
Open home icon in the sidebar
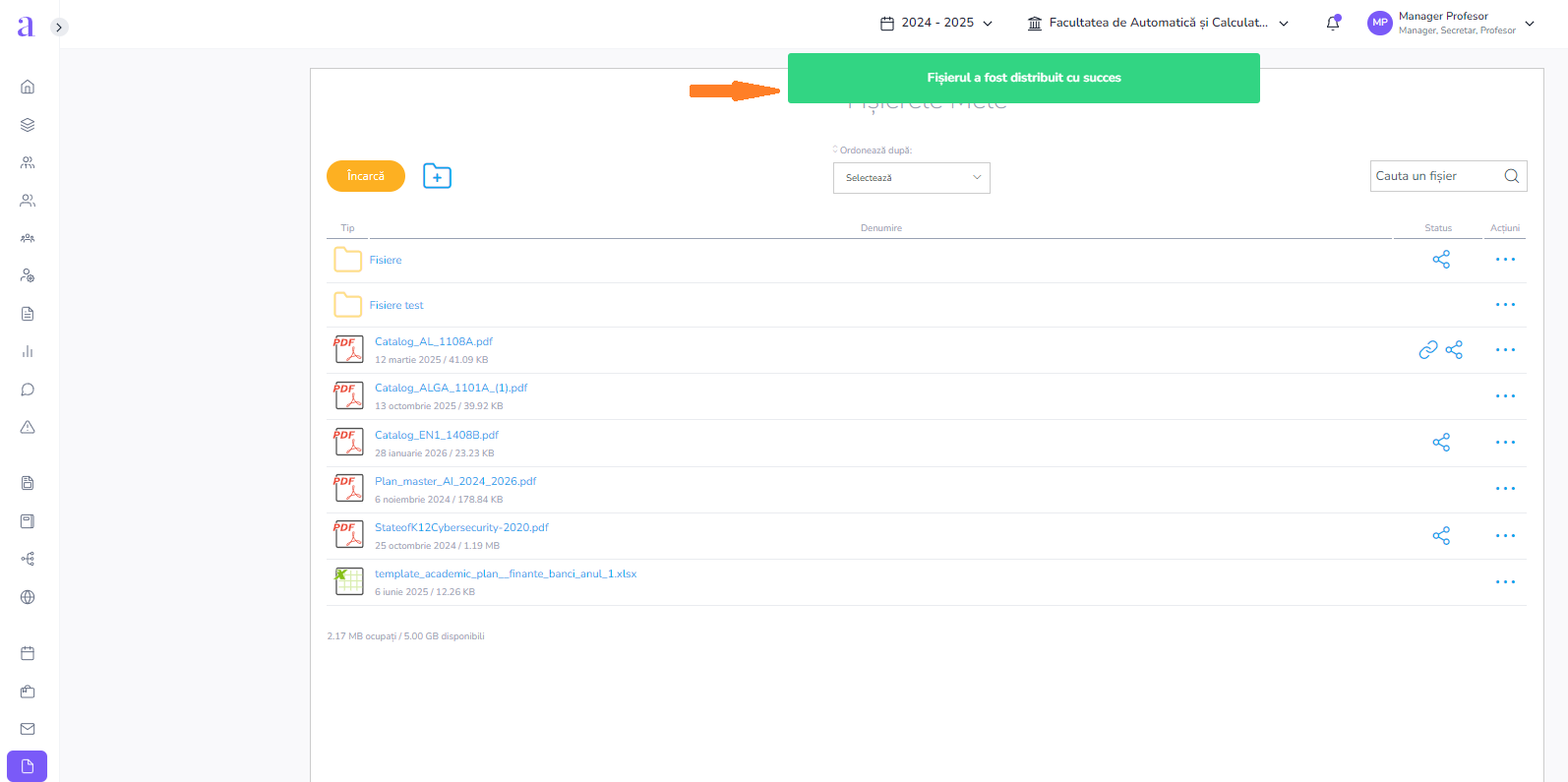(28, 87)
